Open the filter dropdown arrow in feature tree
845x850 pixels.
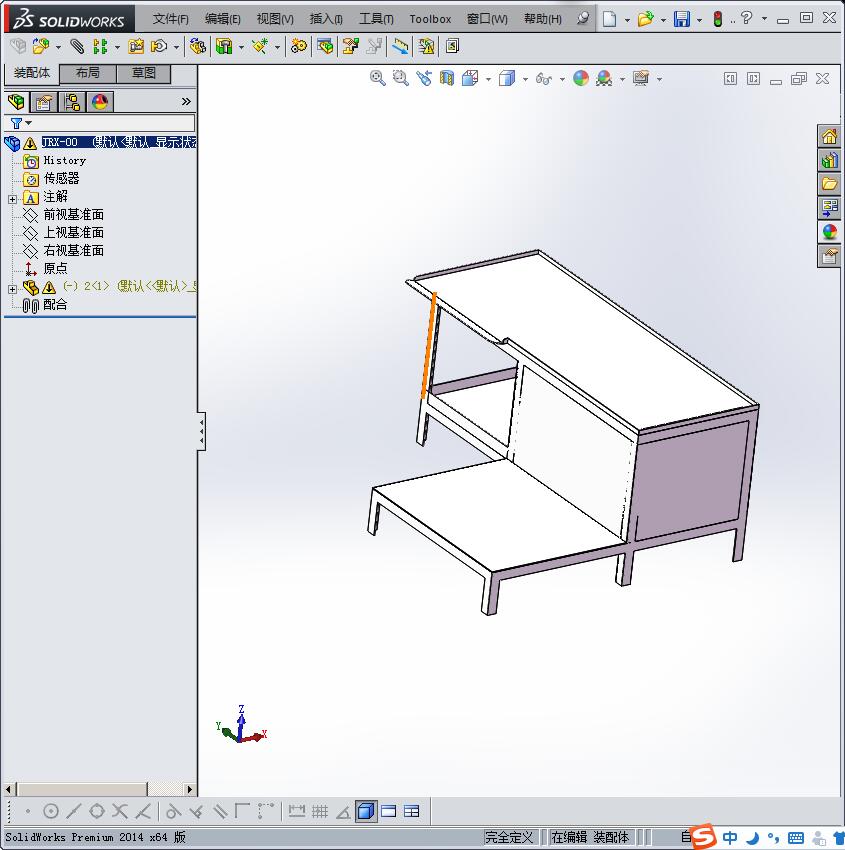coord(29,124)
